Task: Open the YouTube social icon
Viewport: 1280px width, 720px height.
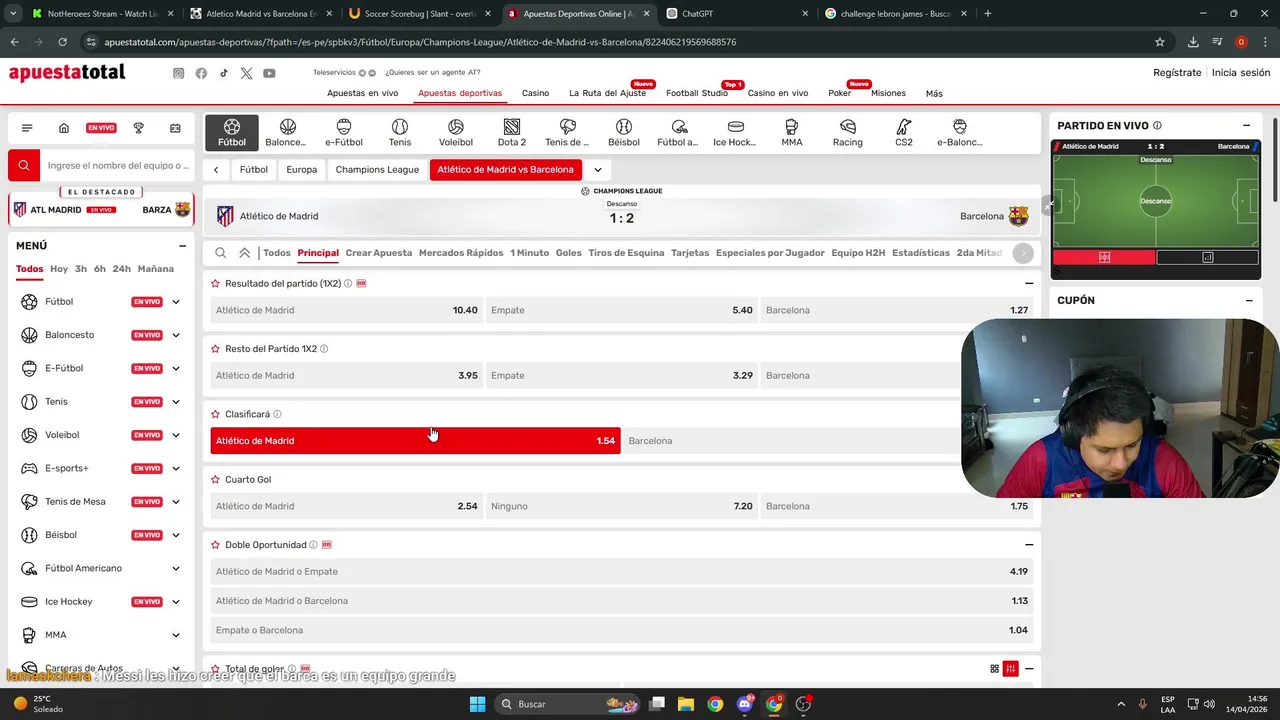Action: pos(269,73)
